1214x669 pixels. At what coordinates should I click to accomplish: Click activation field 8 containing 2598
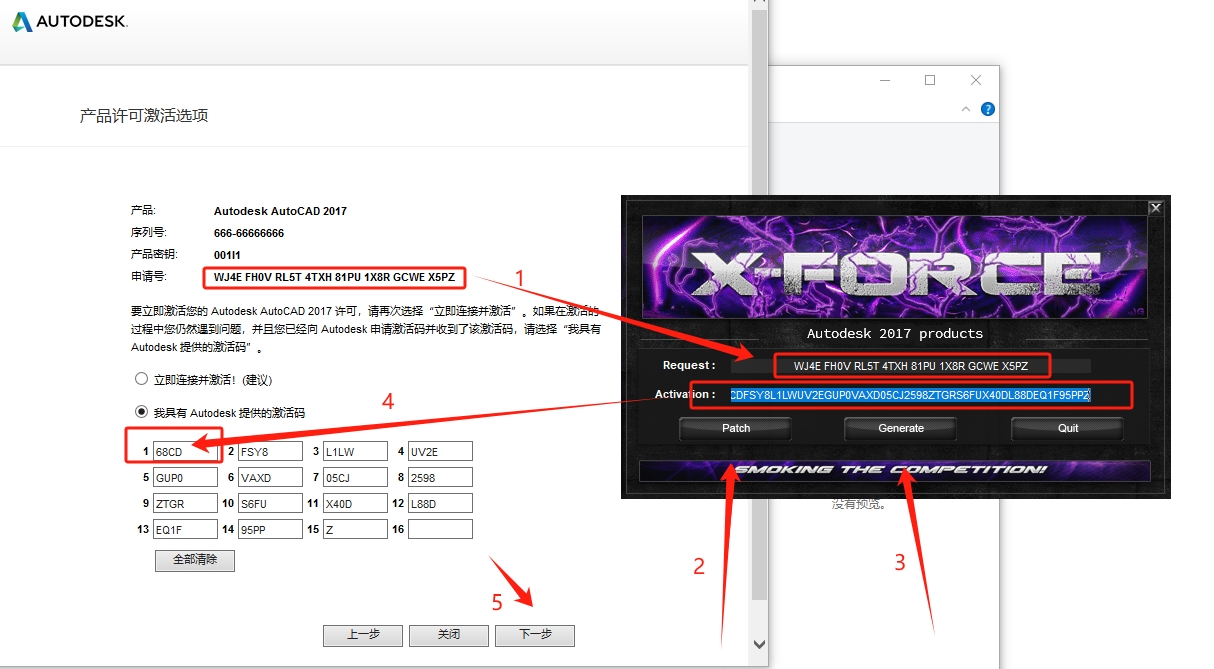click(x=440, y=476)
